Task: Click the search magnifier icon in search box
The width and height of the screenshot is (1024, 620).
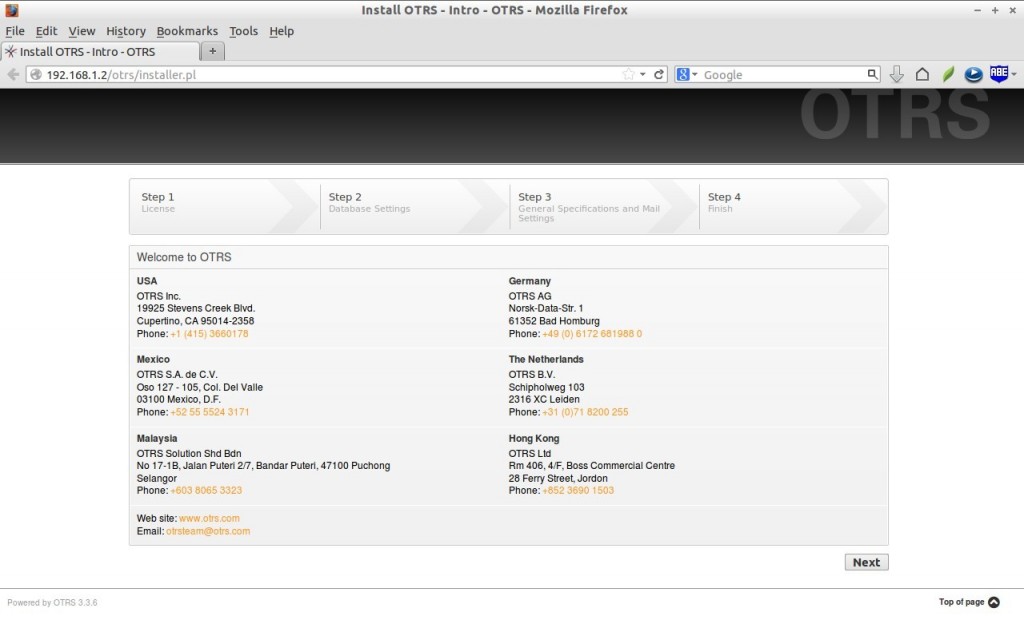Action: pos(872,75)
